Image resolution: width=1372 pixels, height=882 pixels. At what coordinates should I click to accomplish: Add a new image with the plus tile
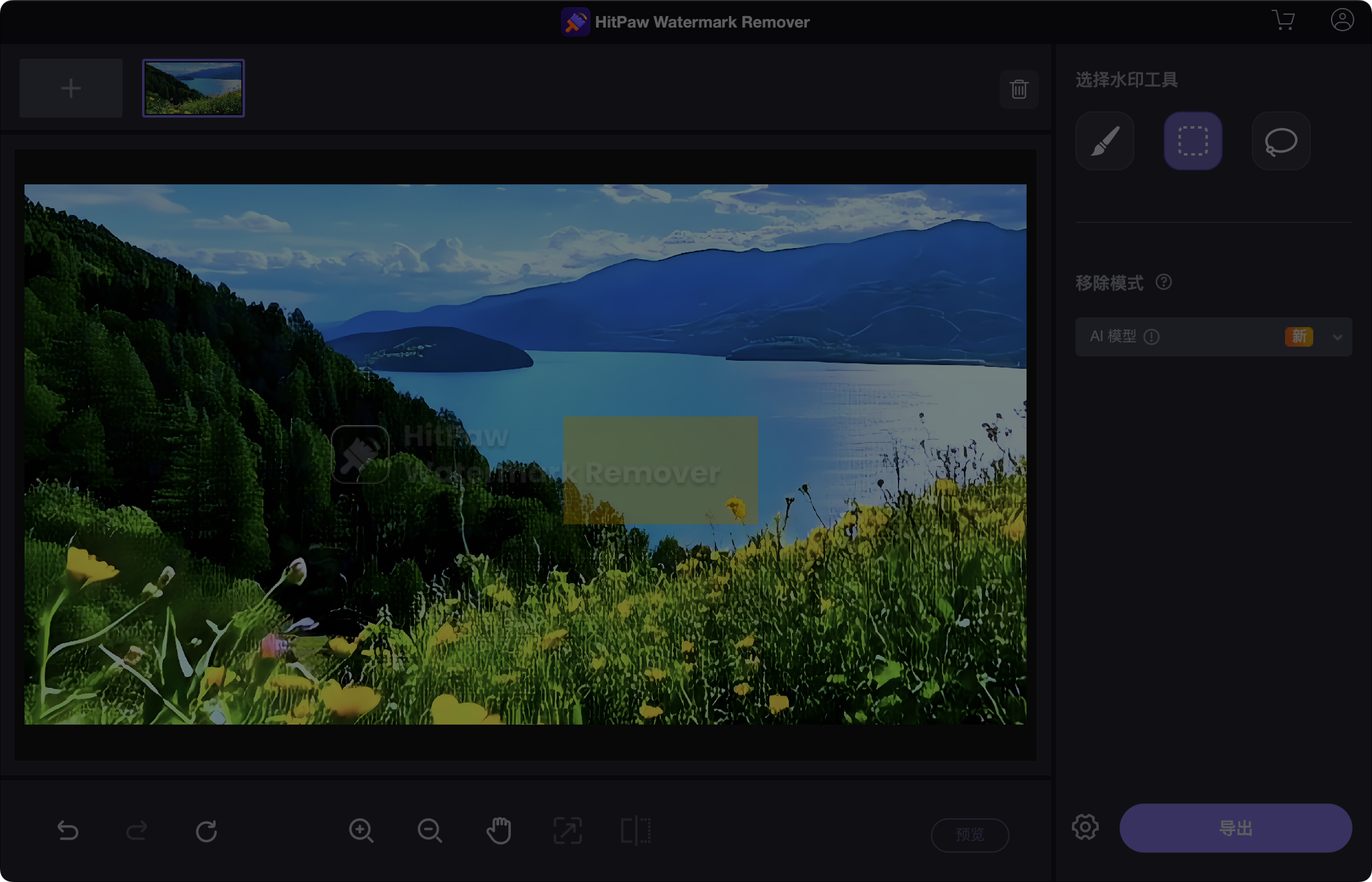[70, 88]
